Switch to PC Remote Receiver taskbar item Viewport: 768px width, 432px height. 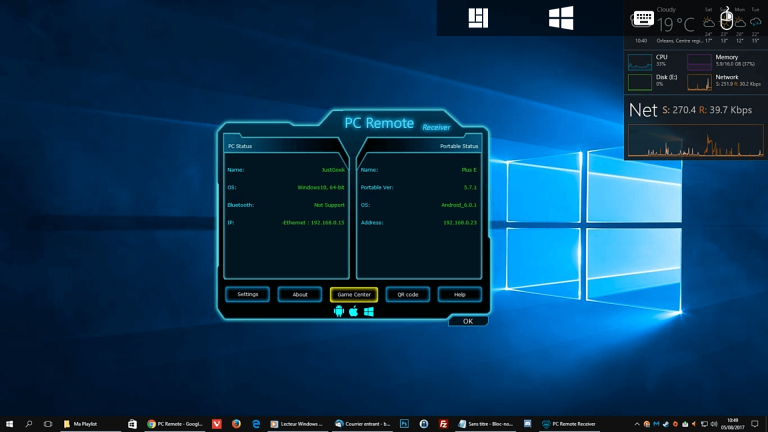tap(569, 424)
